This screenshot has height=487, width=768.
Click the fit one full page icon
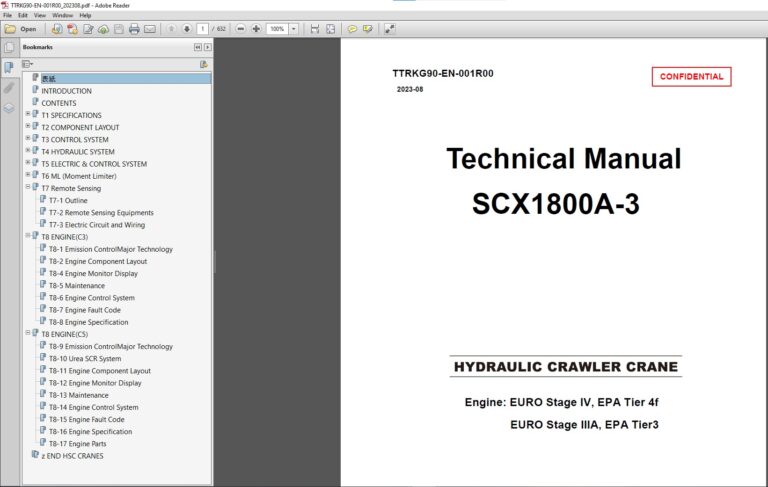tap(331, 29)
